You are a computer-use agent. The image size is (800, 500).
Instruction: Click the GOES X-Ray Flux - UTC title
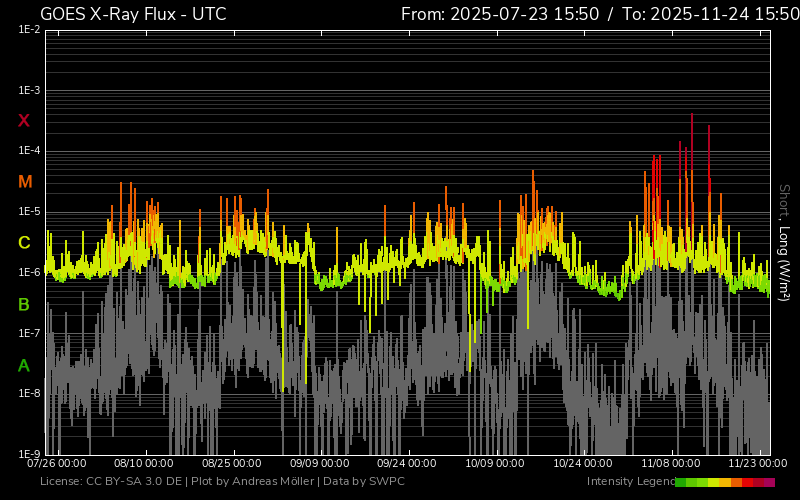[x=133, y=14]
